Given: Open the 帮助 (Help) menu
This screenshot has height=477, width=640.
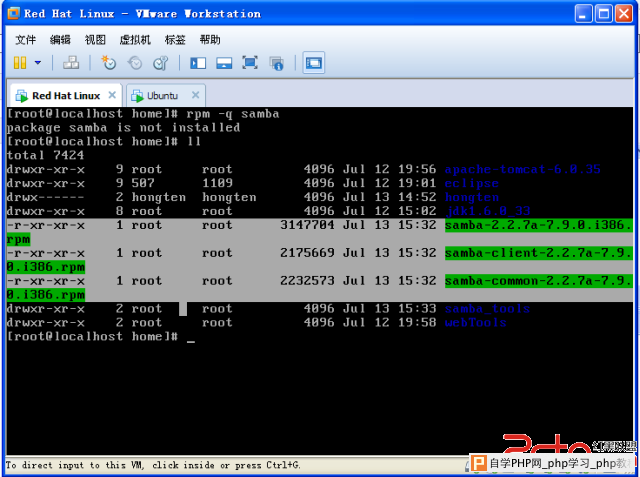Looking at the screenshot, I should tap(210, 40).
